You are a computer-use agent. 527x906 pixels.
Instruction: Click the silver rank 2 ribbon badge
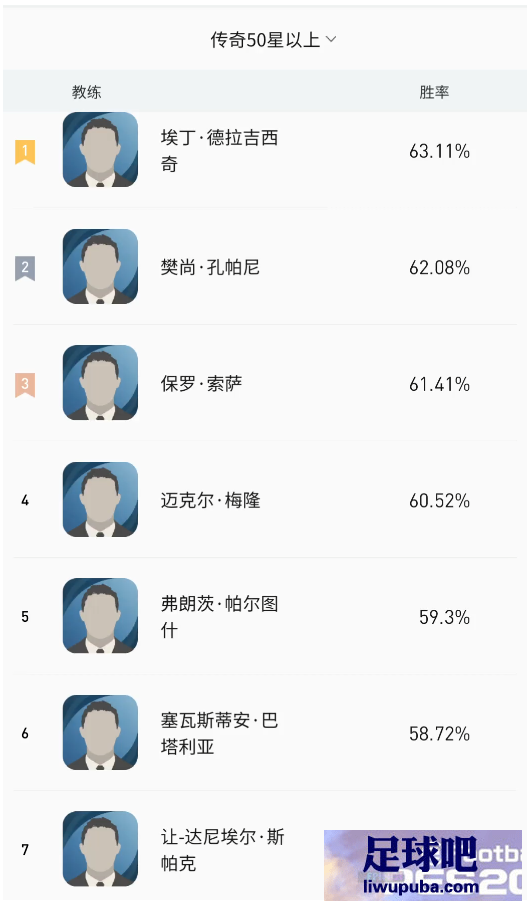tap(25, 268)
